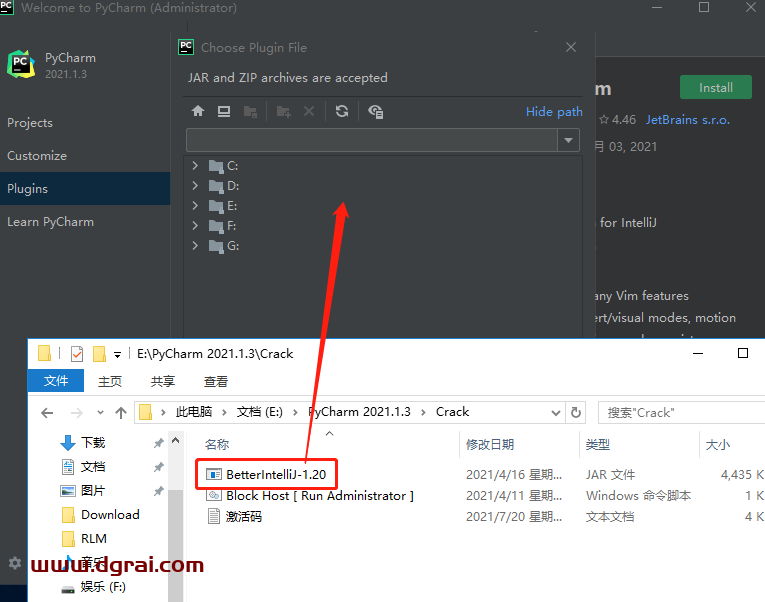This screenshot has width=765, height=602.
Task: Click quick access toolbar New Folder icon
Action: pos(100,354)
